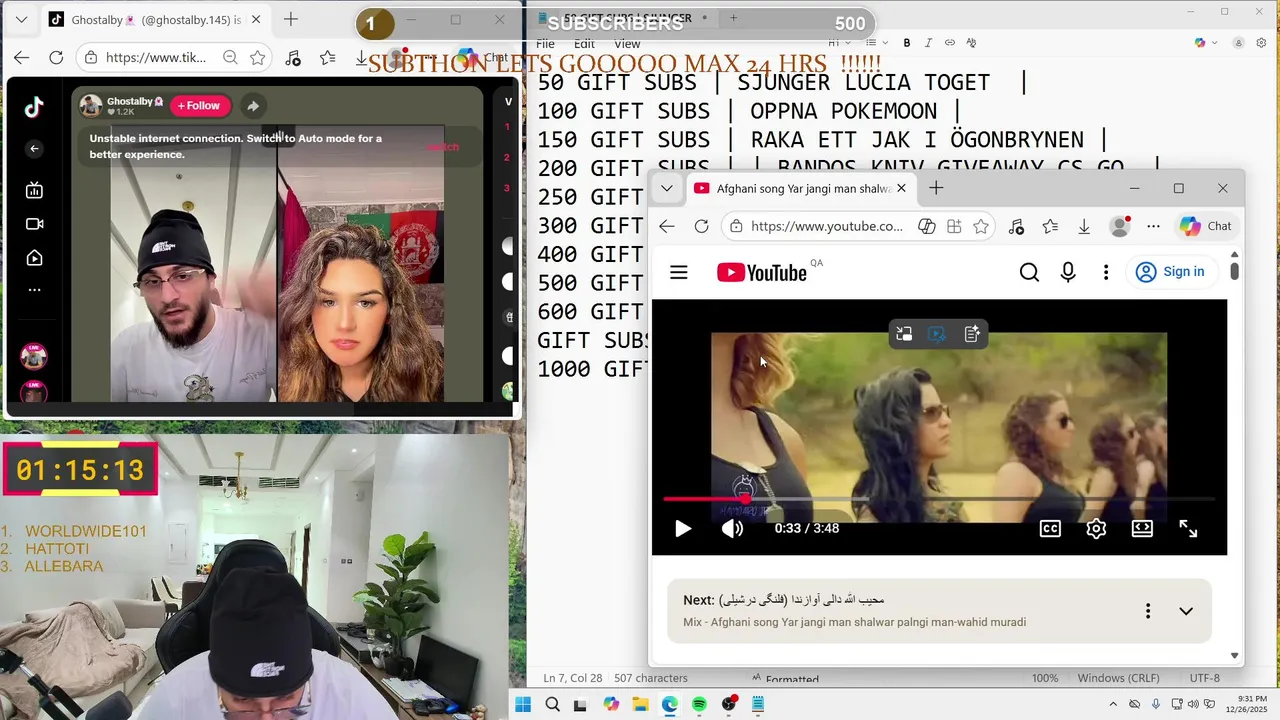1280x720 pixels.
Task: Toggle bold formatting in Notepad
Action: [x=907, y=43]
